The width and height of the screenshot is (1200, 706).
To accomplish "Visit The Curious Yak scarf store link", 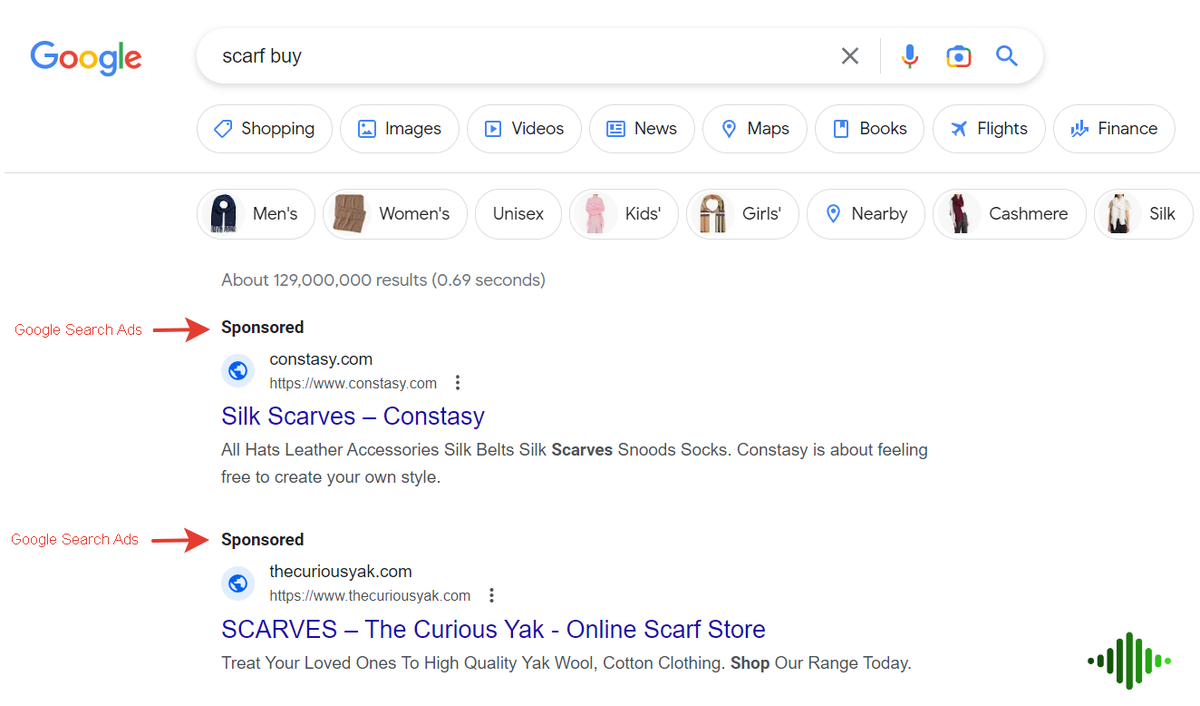I will tap(493, 629).
